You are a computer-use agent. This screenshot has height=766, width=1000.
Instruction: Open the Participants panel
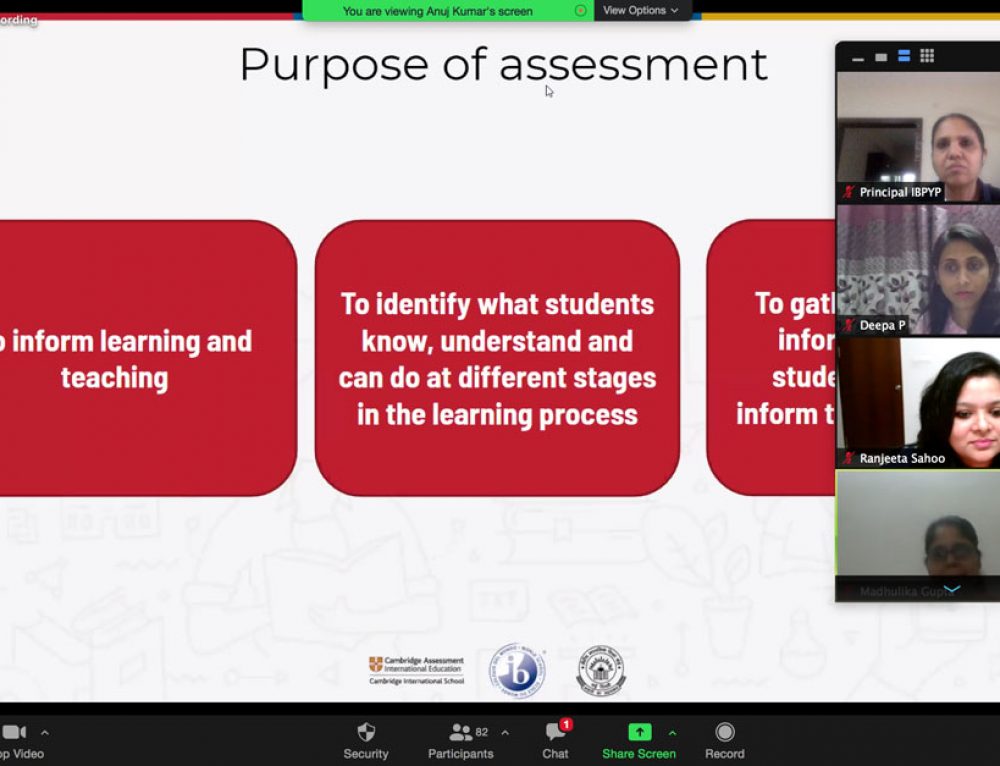pos(461,740)
